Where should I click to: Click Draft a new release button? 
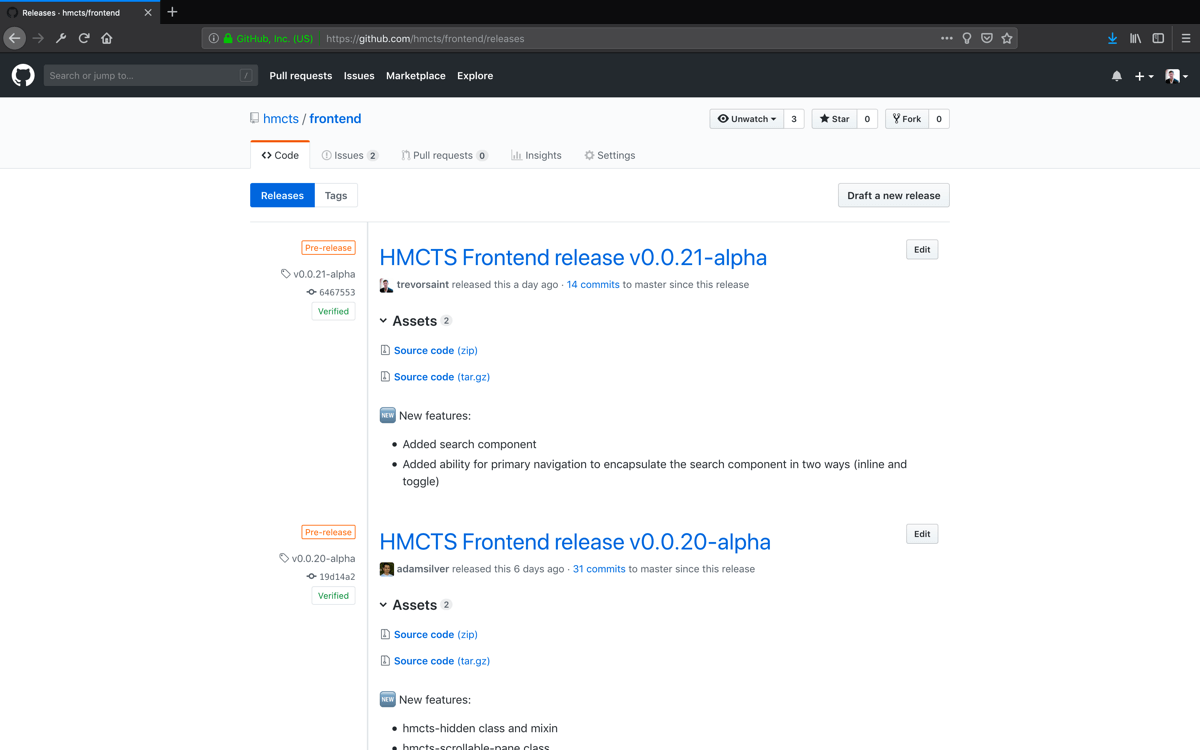(894, 195)
